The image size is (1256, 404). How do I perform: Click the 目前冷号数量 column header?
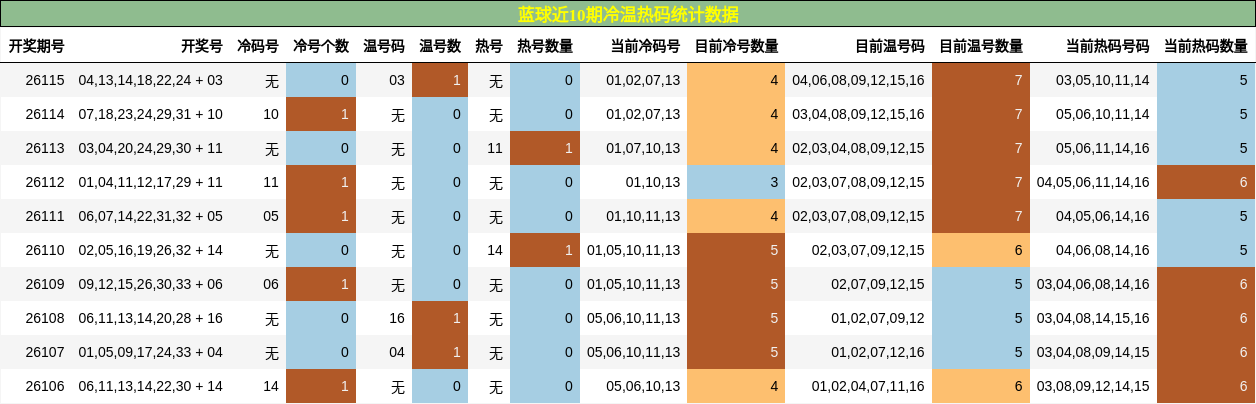(x=737, y=46)
